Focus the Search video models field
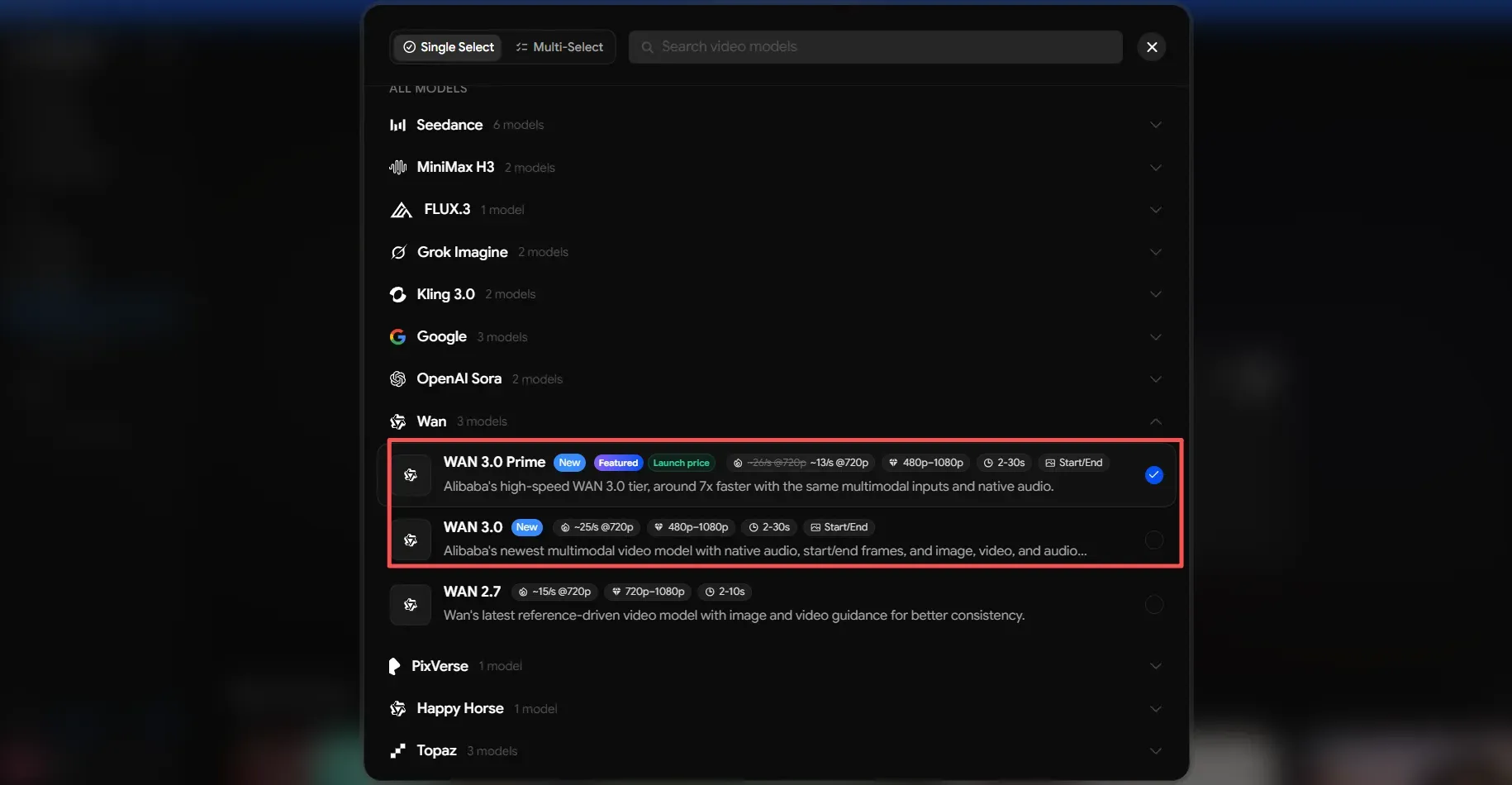 tap(876, 47)
